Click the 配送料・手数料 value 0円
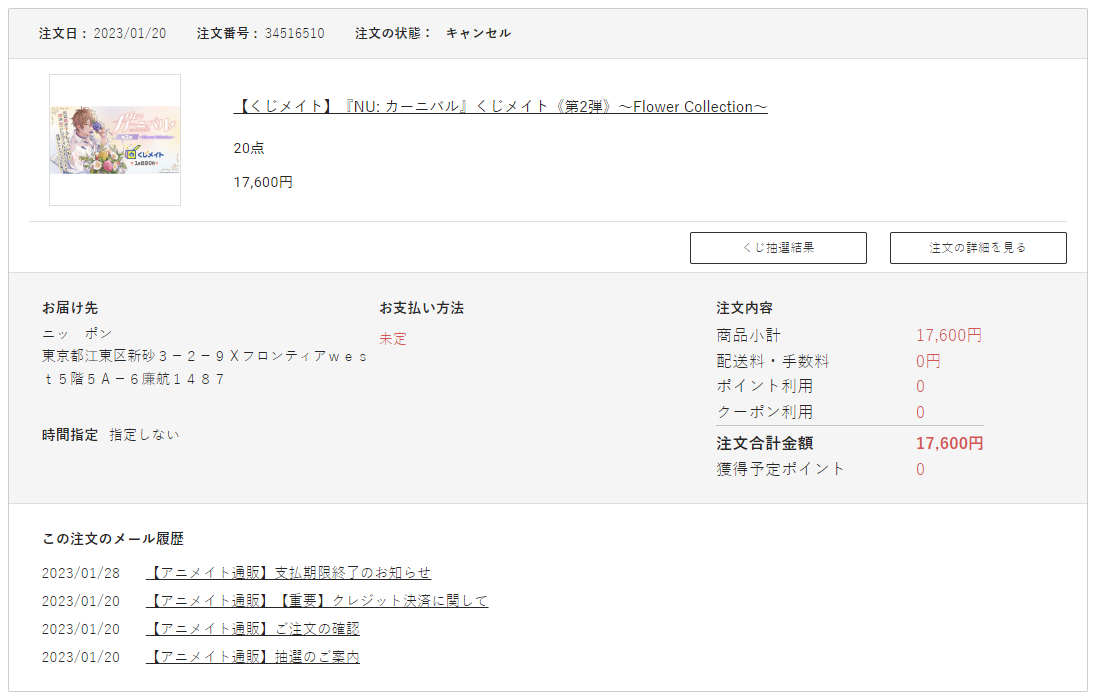 pyautogui.click(x=928, y=362)
